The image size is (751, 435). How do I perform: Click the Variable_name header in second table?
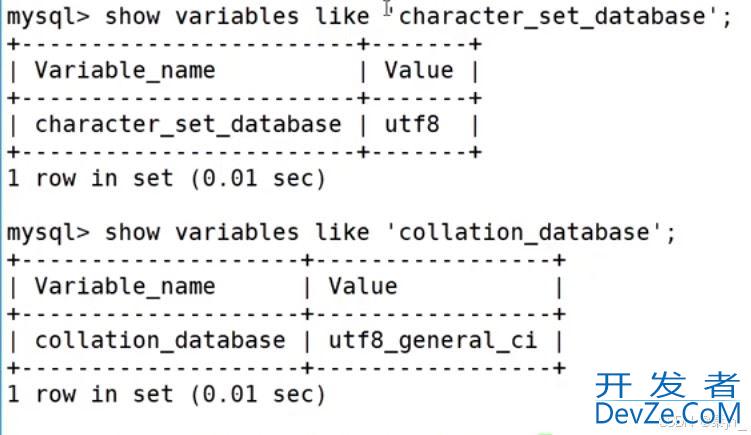point(125,287)
